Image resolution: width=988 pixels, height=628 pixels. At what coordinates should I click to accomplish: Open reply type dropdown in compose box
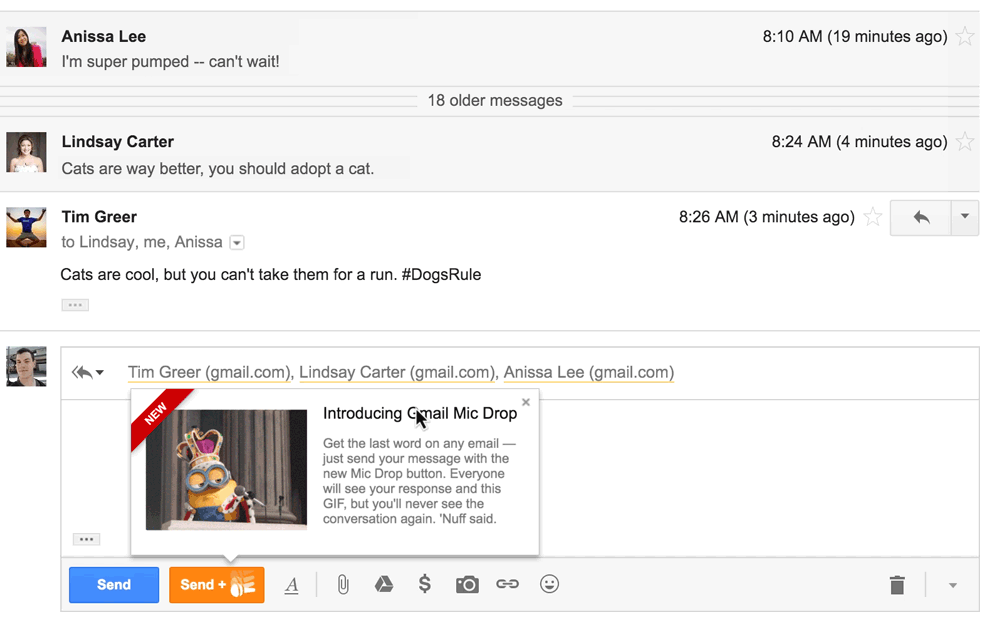88,373
